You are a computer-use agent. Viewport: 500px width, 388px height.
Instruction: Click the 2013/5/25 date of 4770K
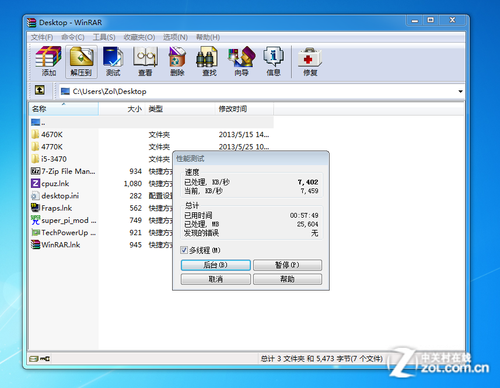pyautogui.click(x=244, y=147)
